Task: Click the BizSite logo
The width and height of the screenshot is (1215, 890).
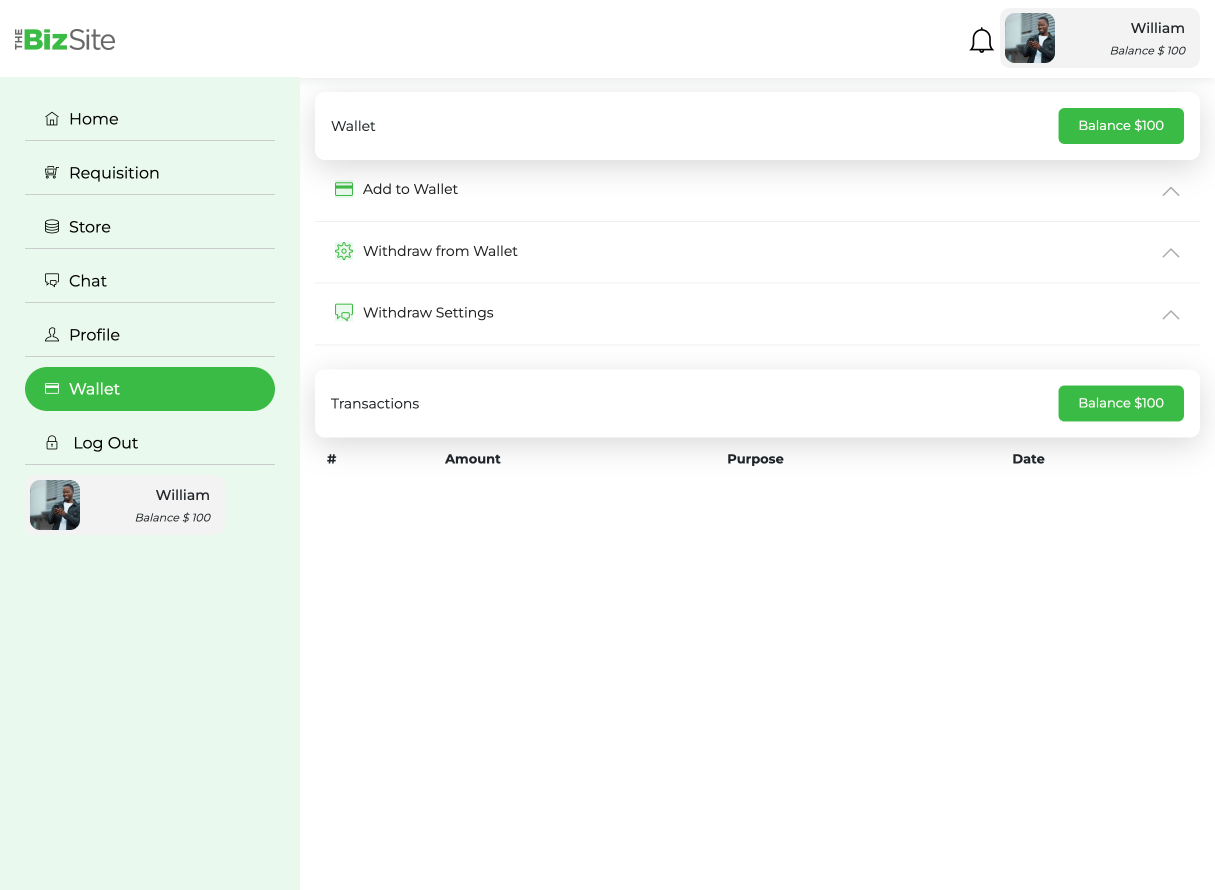Action: coord(65,40)
